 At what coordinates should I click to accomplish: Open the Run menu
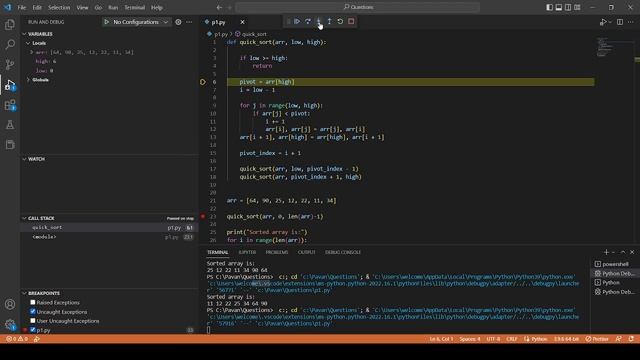click(x=113, y=7)
